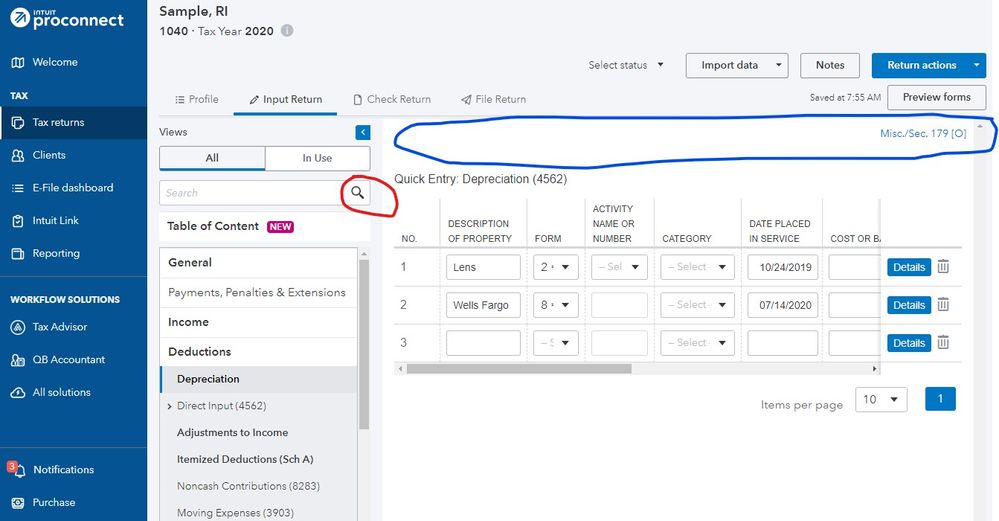Click the 07/14/2020 date field
Viewport: 999px width, 521px height.
782,305
